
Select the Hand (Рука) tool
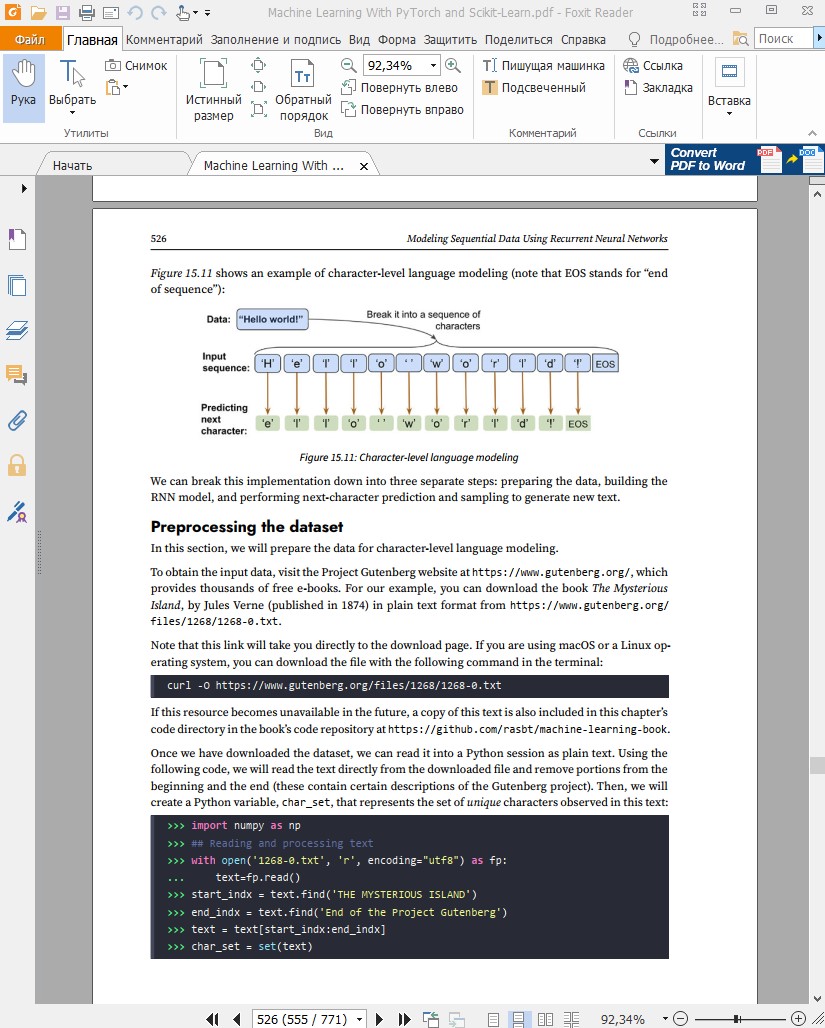click(23, 86)
